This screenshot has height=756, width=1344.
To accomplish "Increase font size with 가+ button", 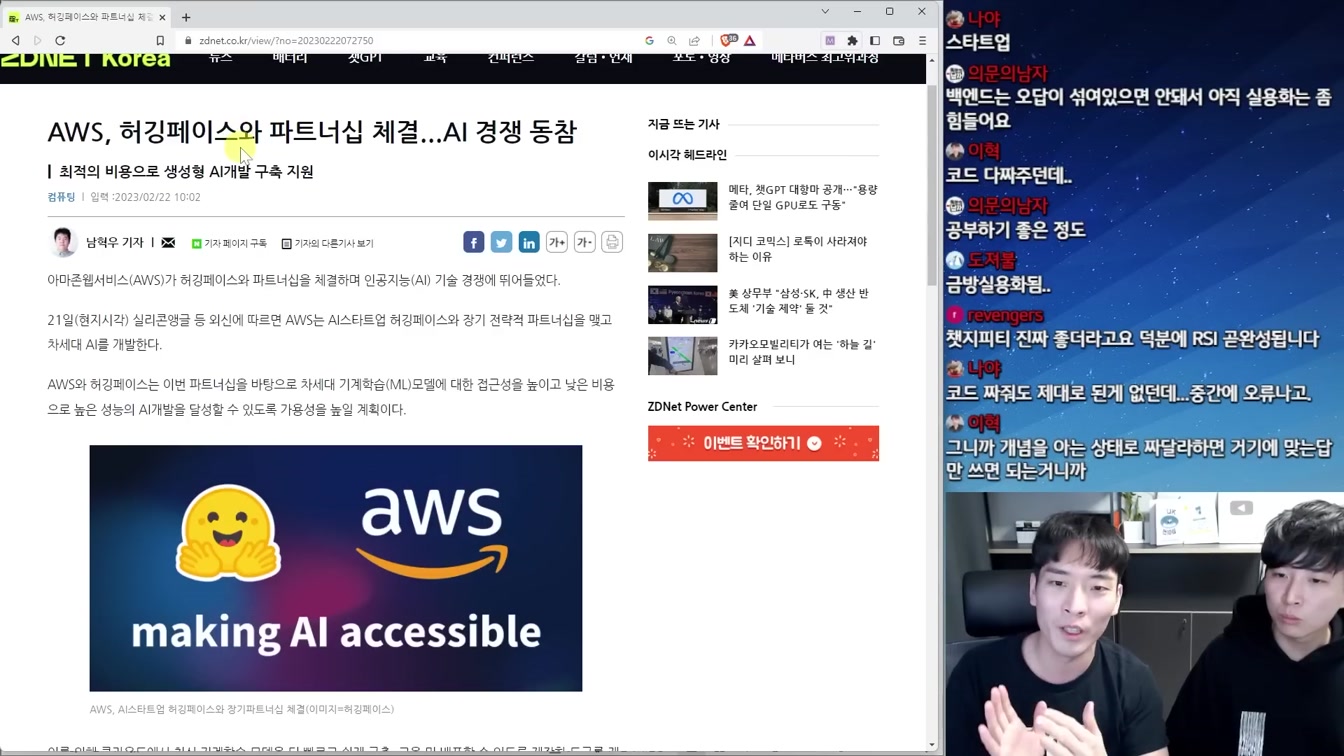I will [557, 242].
